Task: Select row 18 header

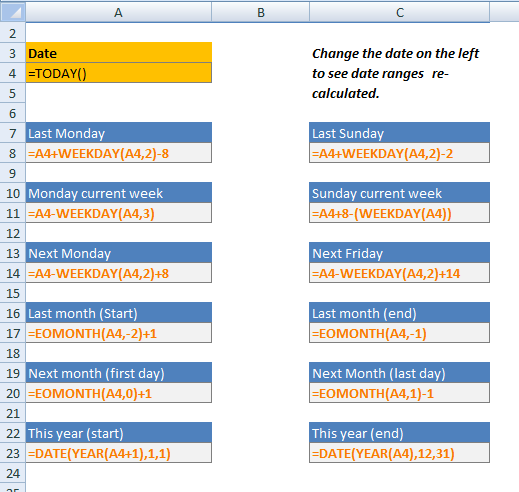Action: (13, 353)
